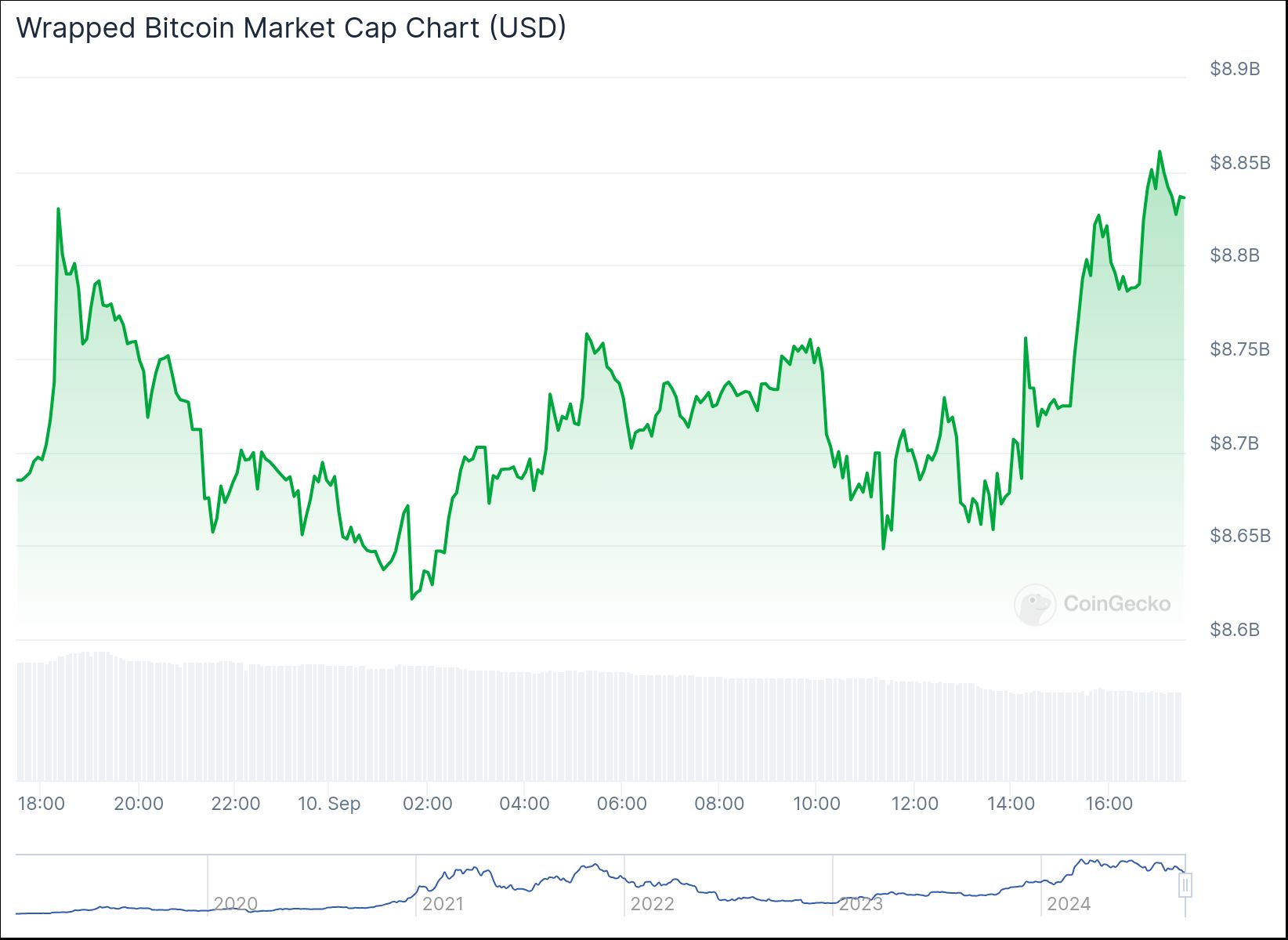Select the 2024 marker in the navigator
The image size is (1288, 940).
click(x=1069, y=904)
